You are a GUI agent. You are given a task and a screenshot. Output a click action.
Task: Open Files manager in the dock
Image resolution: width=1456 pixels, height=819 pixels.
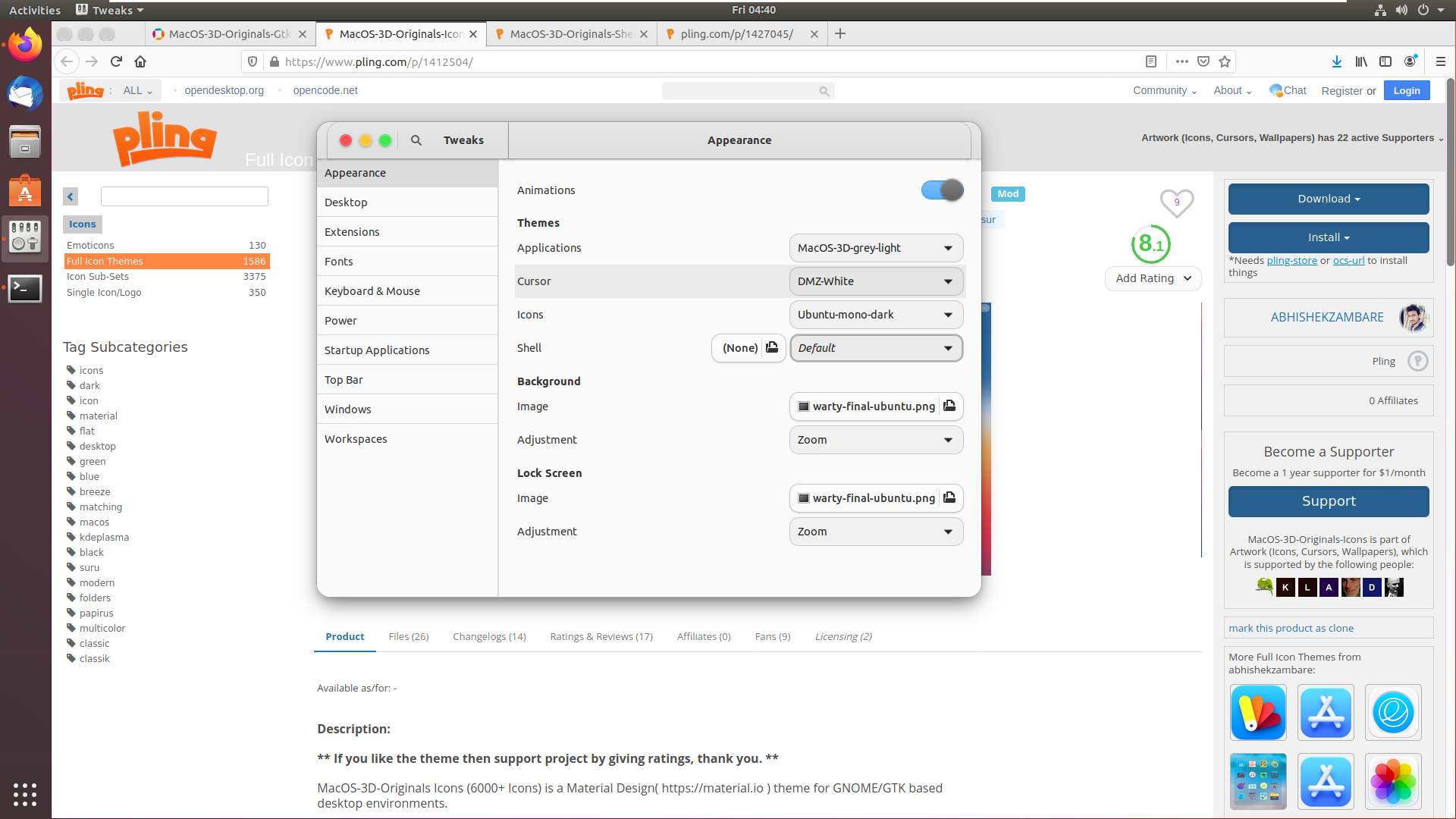point(25,142)
